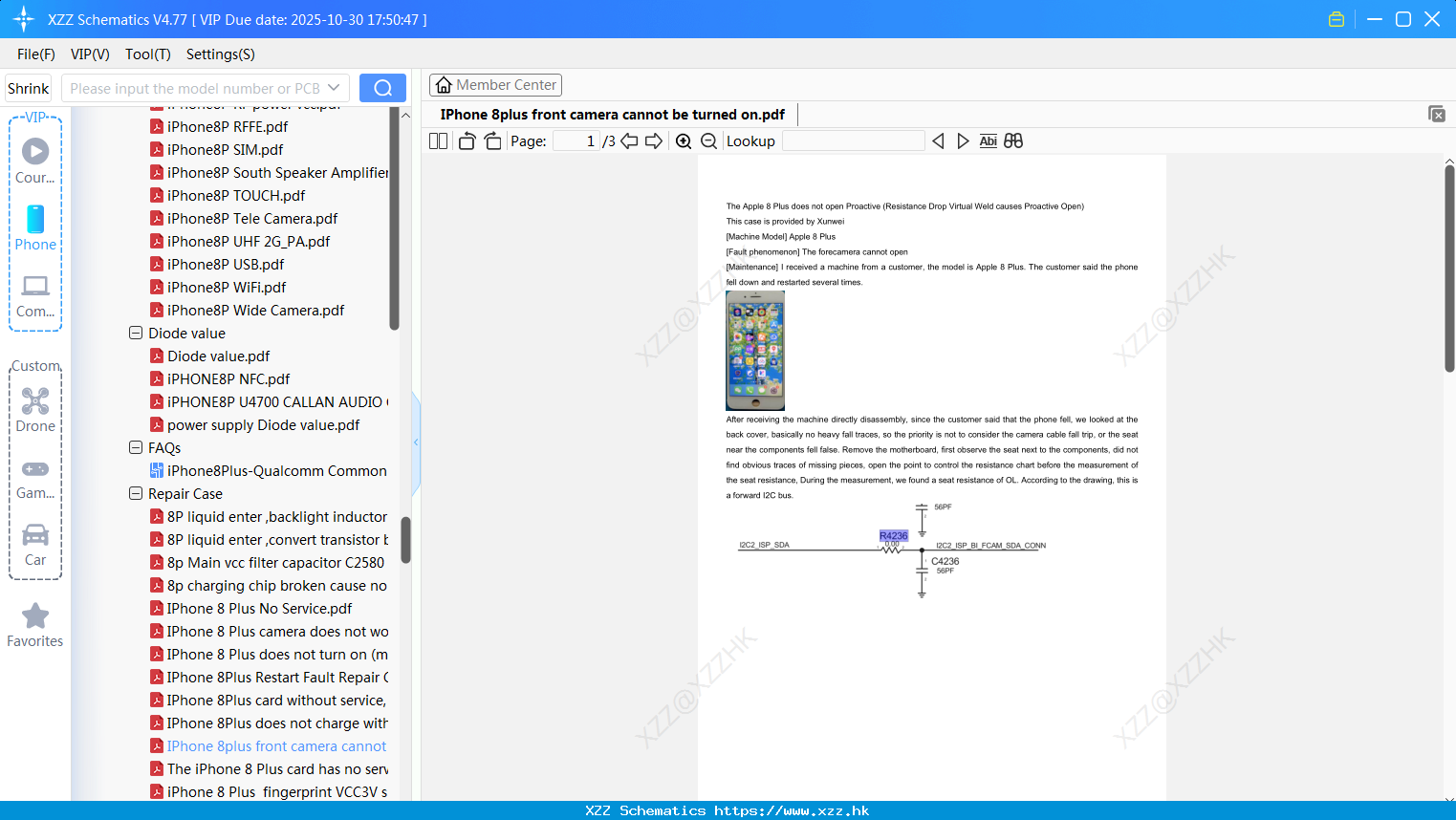The width and height of the screenshot is (1456, 820).
Task: Select the Car category icon
Action: [x=35, y=545]
